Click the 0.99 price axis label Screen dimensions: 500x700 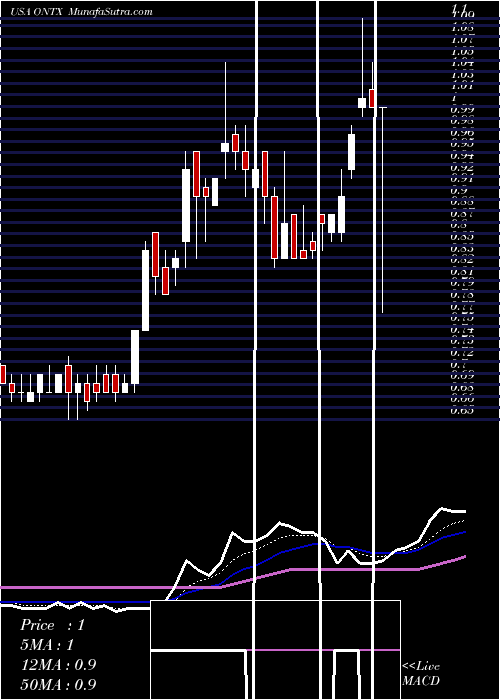462,109
